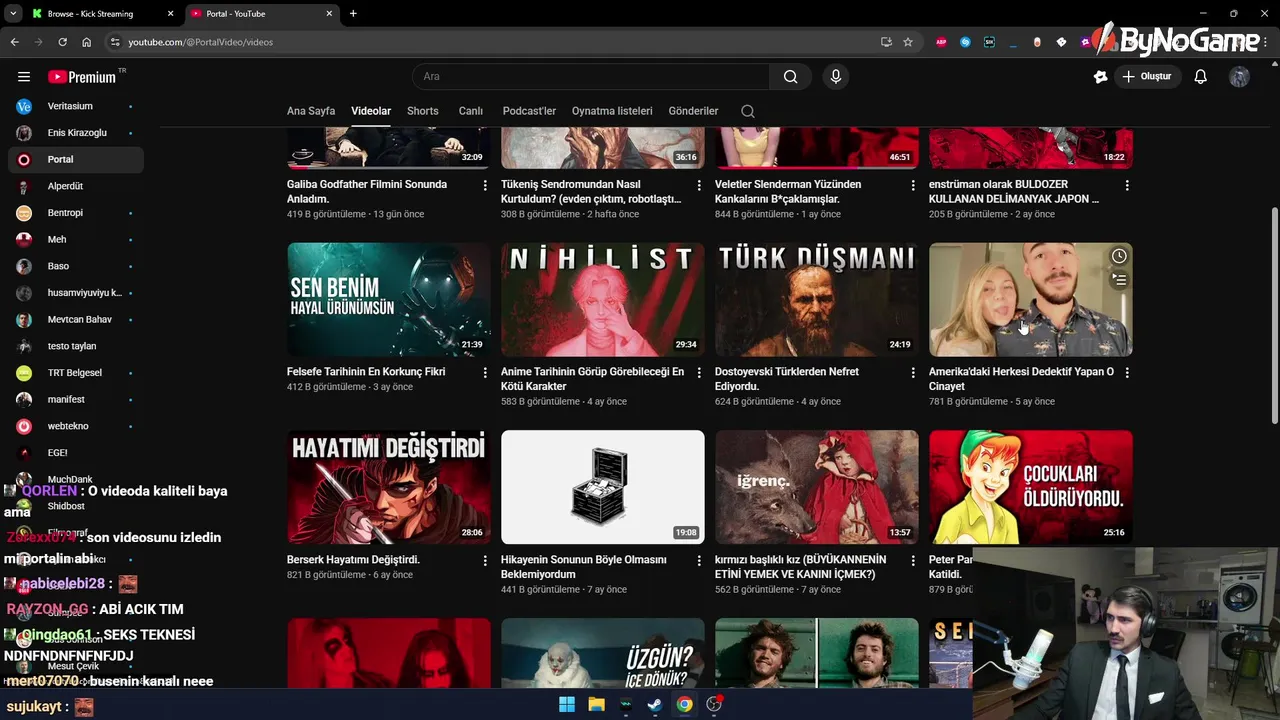Open options menu for Godfather video
Screen dimensions: 1280x720
(x=485, y=185)
